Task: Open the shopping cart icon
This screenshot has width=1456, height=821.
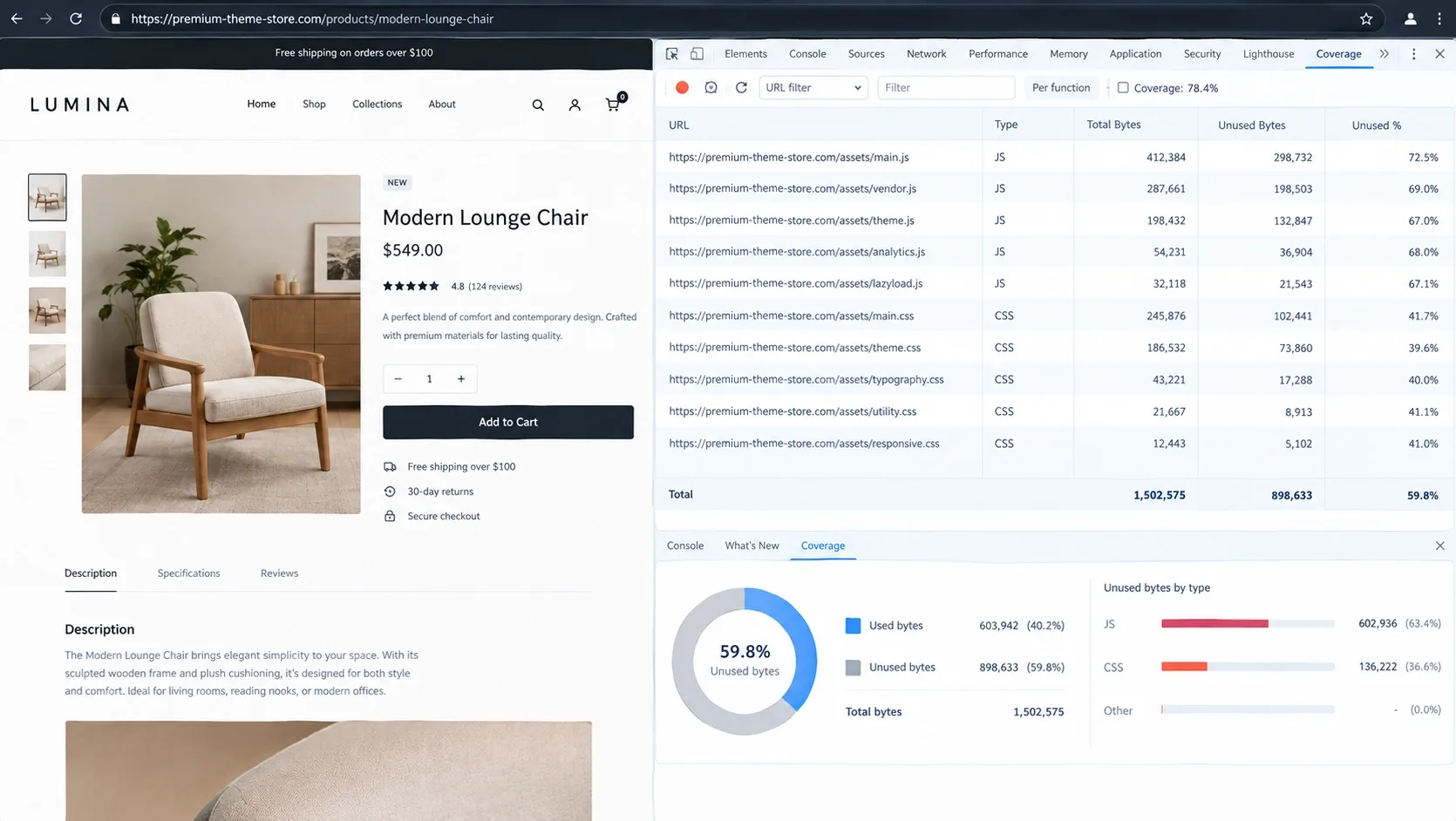Action: (615, 103)
